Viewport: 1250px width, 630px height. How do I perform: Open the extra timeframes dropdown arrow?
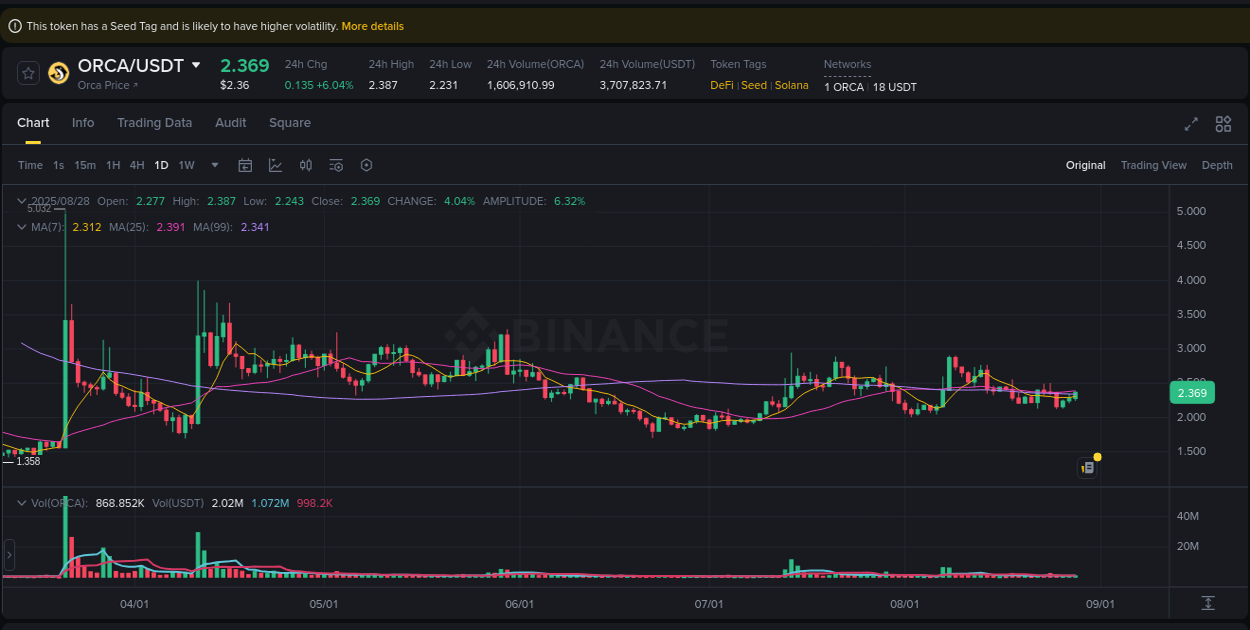[x=213, y=165]
